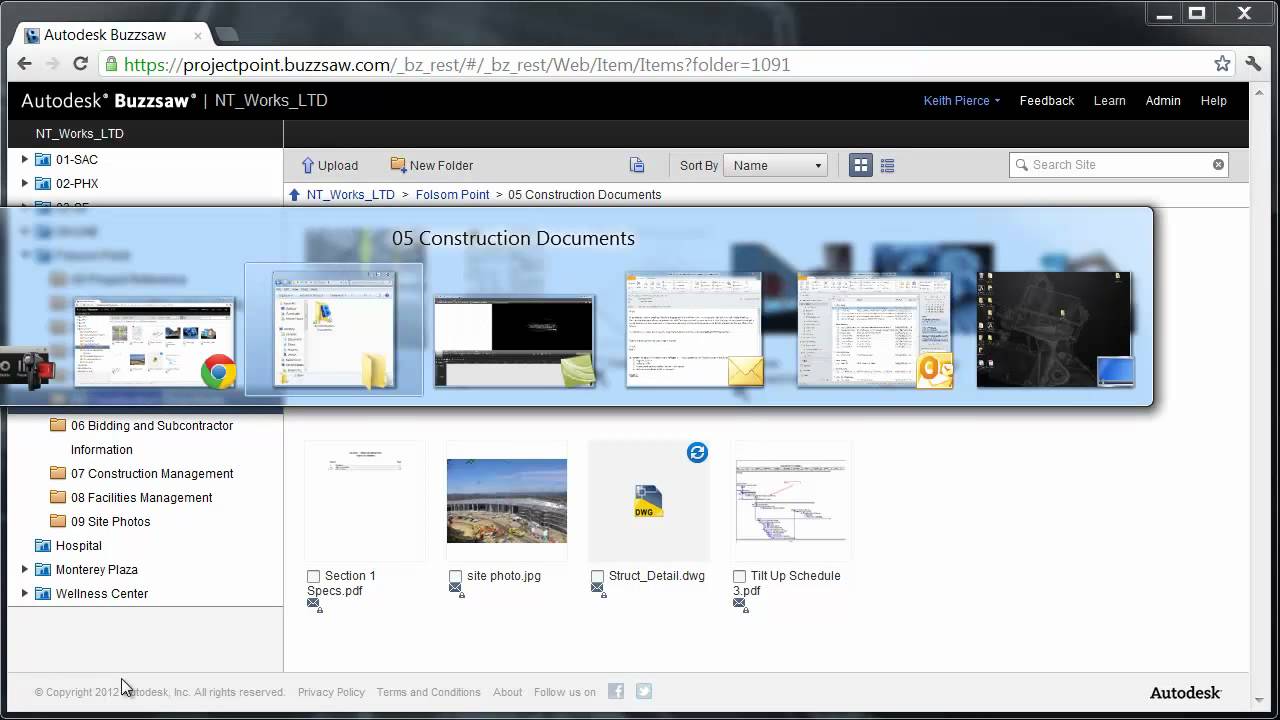Open the Admin menu item
Image resolution: width=1280 pixels, height=720 pixels.
click(1163, 100)
